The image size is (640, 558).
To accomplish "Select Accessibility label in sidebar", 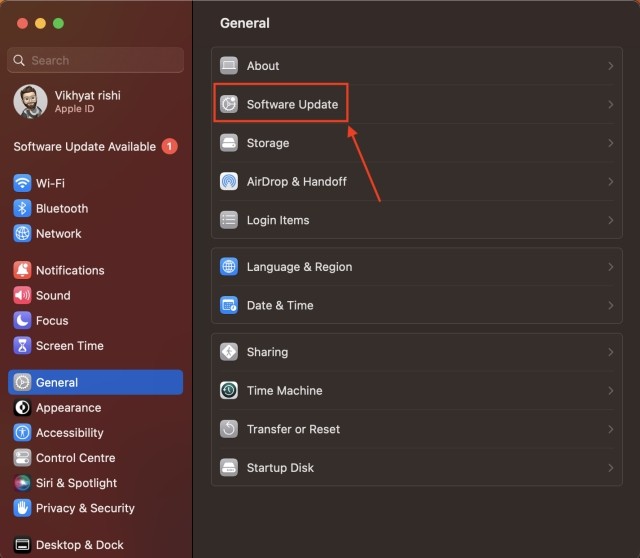I will (x=69, y=433).
